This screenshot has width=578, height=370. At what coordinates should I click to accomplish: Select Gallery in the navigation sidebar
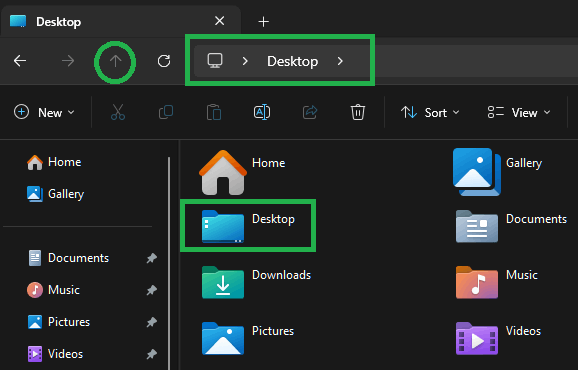click(55, 194)
